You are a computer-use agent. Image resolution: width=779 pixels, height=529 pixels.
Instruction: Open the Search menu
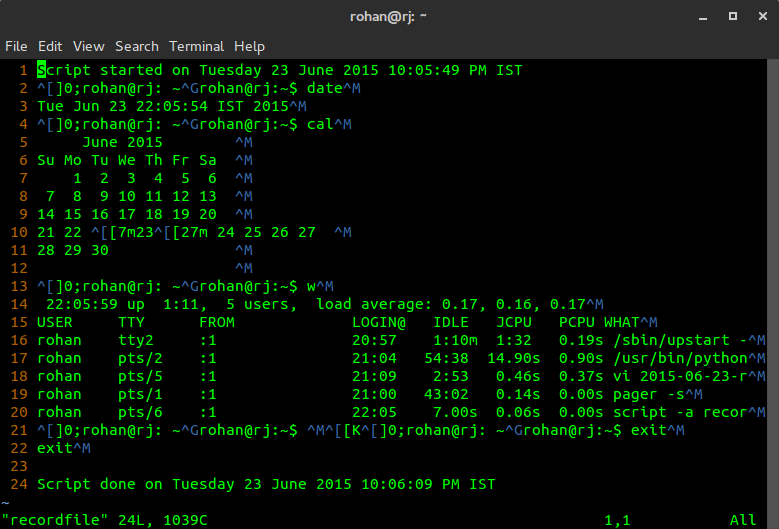137,46
